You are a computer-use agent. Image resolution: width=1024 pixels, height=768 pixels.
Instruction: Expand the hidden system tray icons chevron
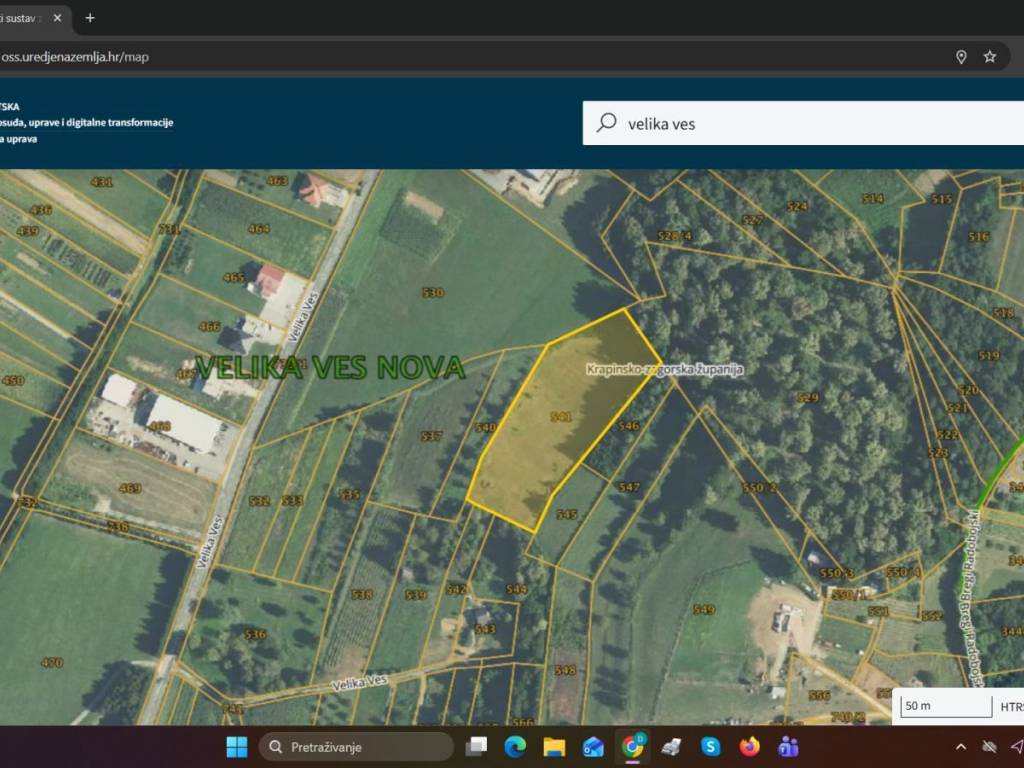pos(961,746)
